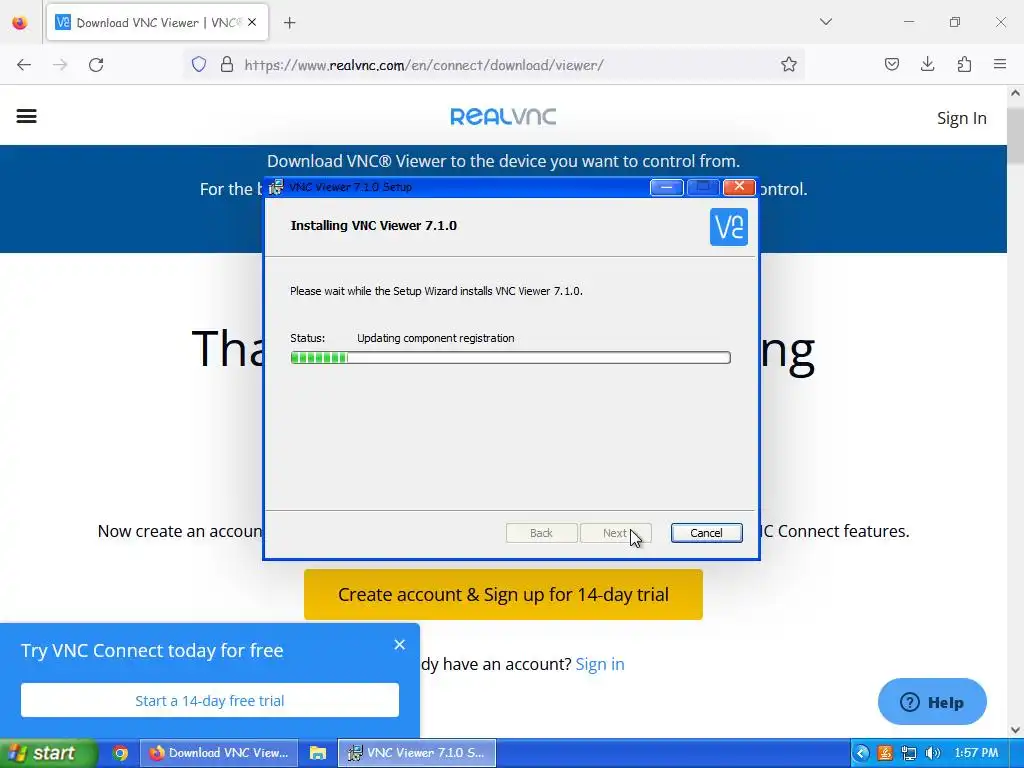Close the VNC Viewer Setup dialog
Screen dimensions: 1024x768
click(x=739, y=187)
